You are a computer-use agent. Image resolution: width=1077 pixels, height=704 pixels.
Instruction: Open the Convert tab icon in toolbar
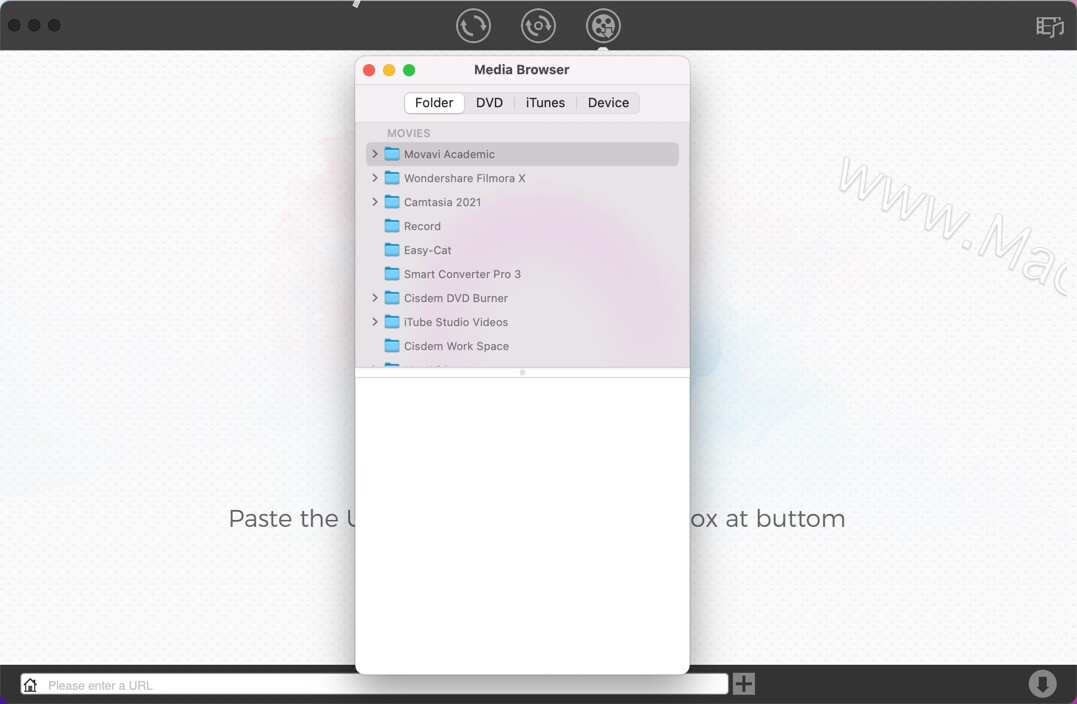pos(473,26)
